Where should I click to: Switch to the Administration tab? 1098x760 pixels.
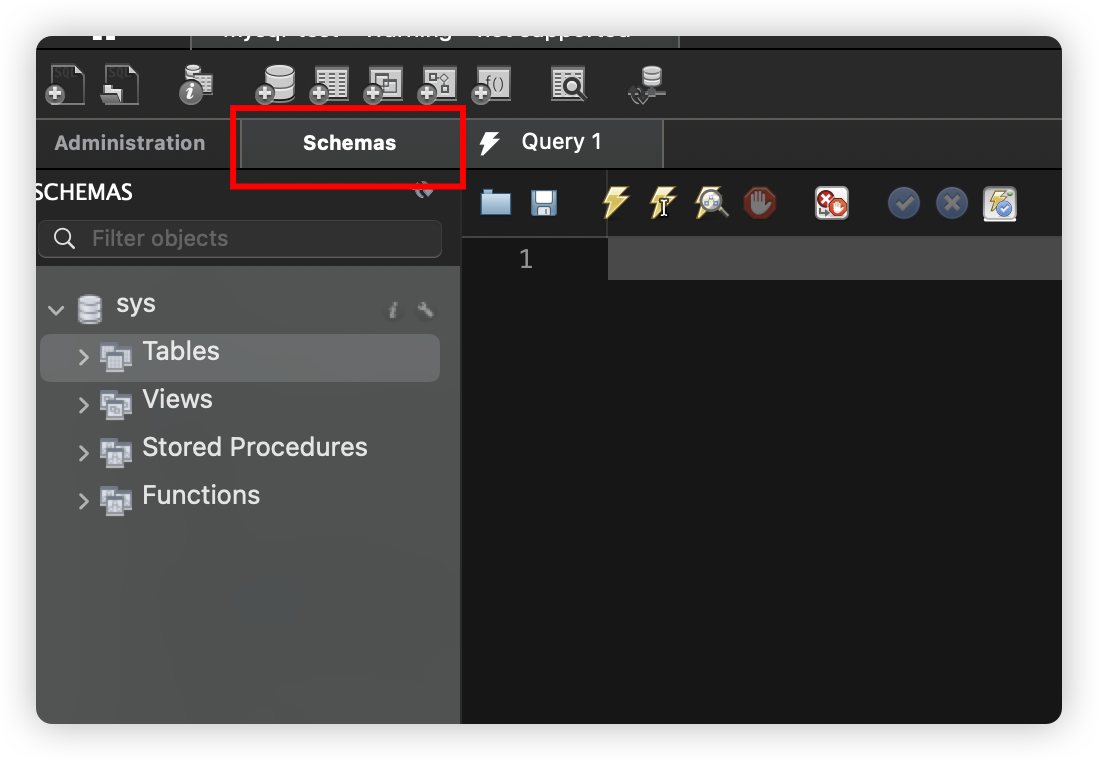point(130,143)
